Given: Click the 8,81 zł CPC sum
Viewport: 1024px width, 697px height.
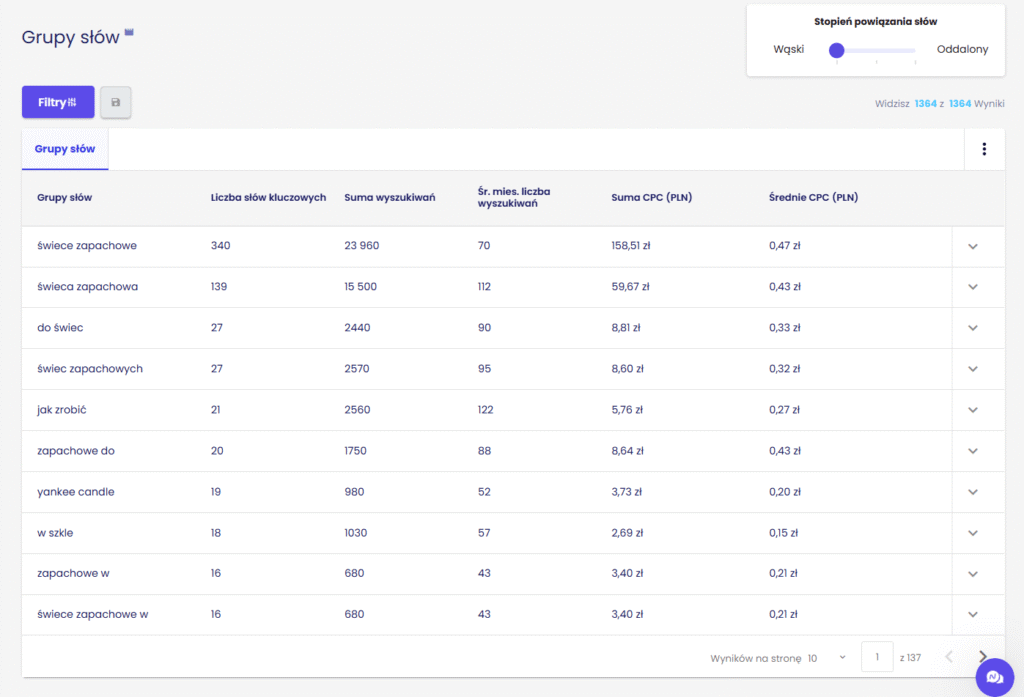Looking at the screenshot, I should tap(626, 328).
